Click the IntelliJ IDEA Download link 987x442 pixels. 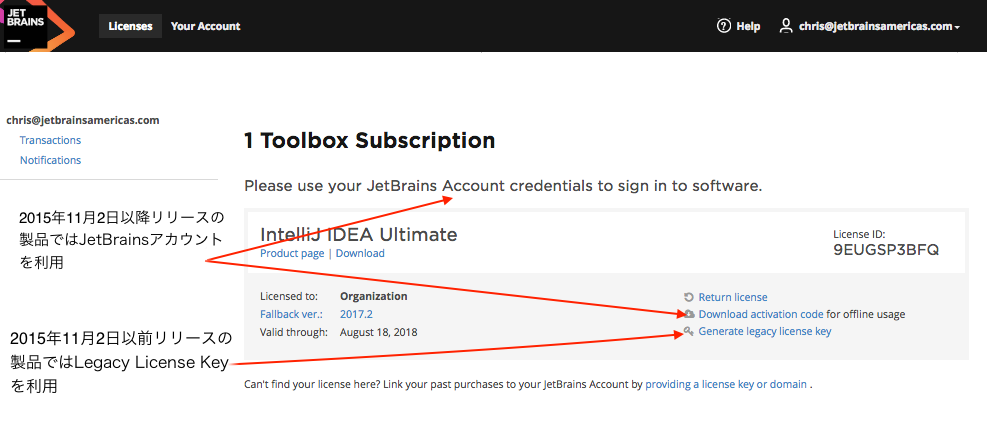(360, 253)
